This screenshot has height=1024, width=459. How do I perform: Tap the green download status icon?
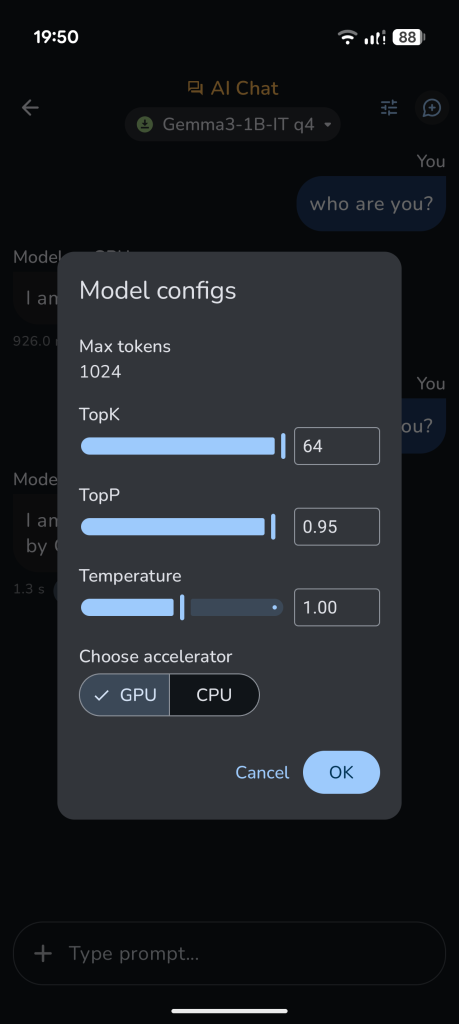point(145,124)
